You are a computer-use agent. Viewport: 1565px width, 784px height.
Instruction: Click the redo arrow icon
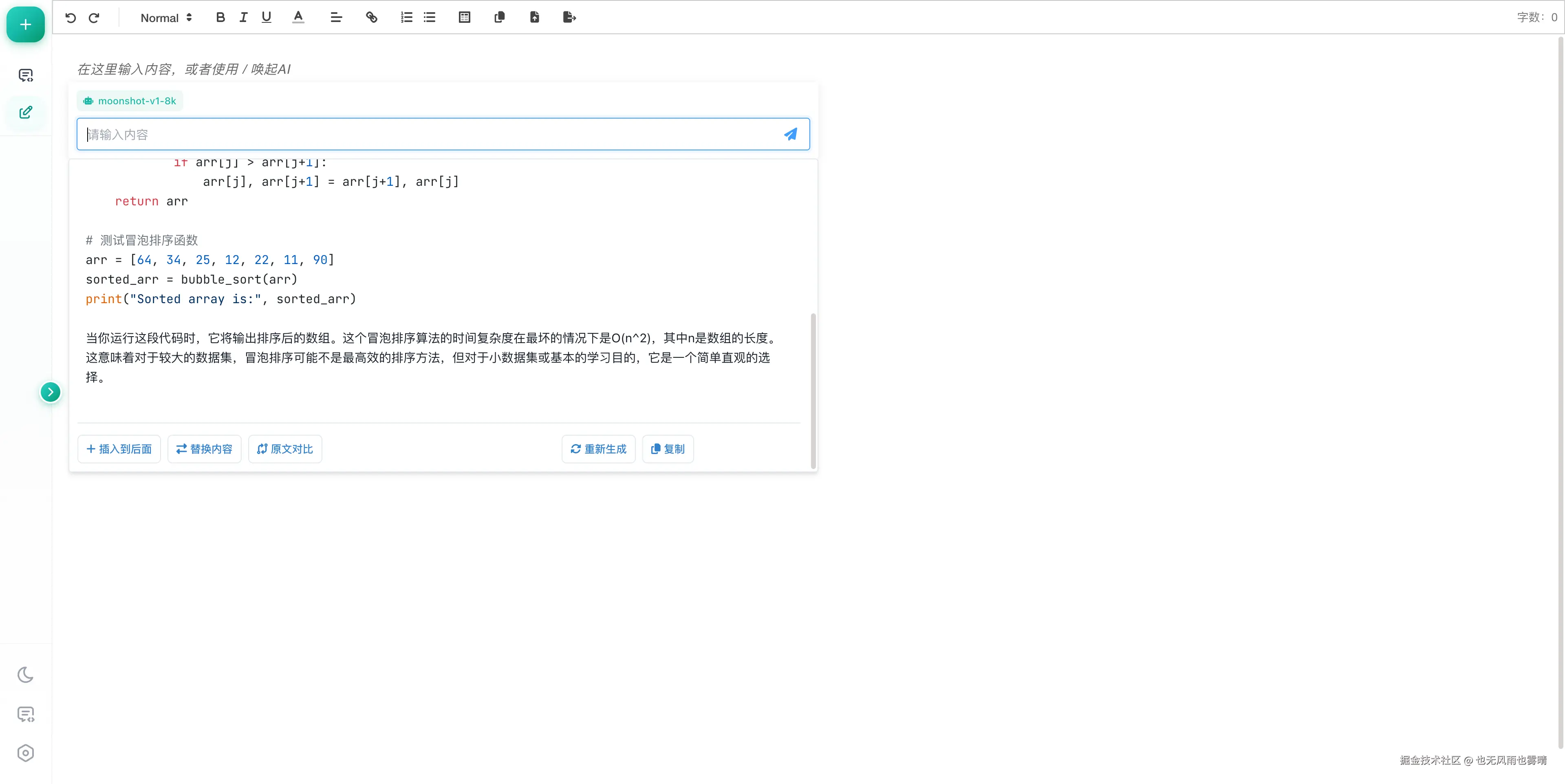(94, 18)
